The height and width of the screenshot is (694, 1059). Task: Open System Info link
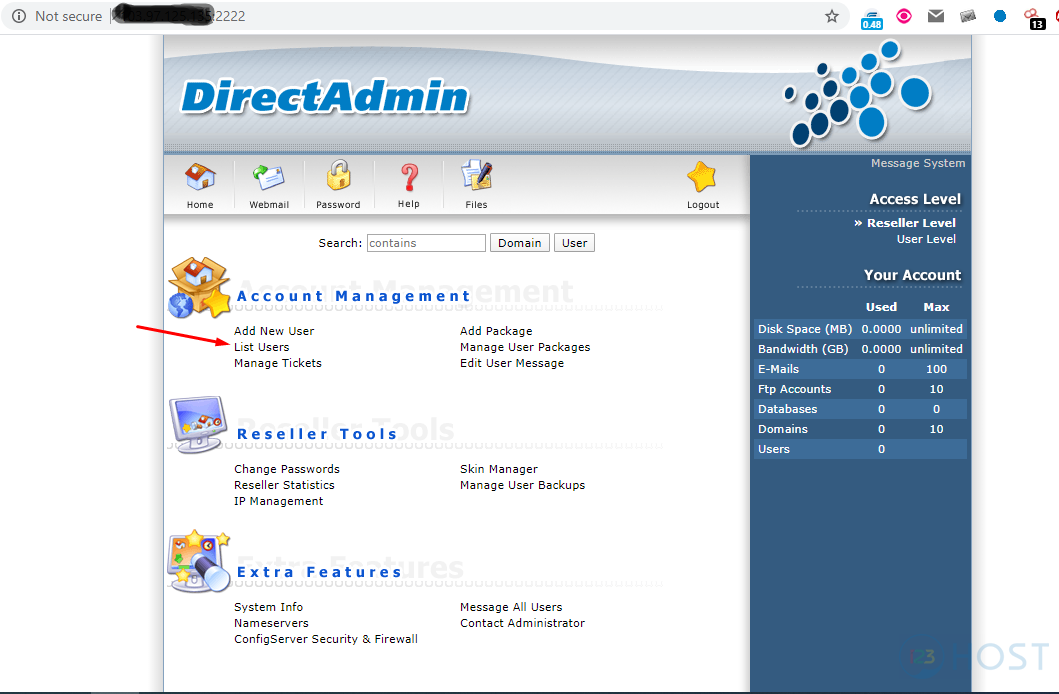268,608
